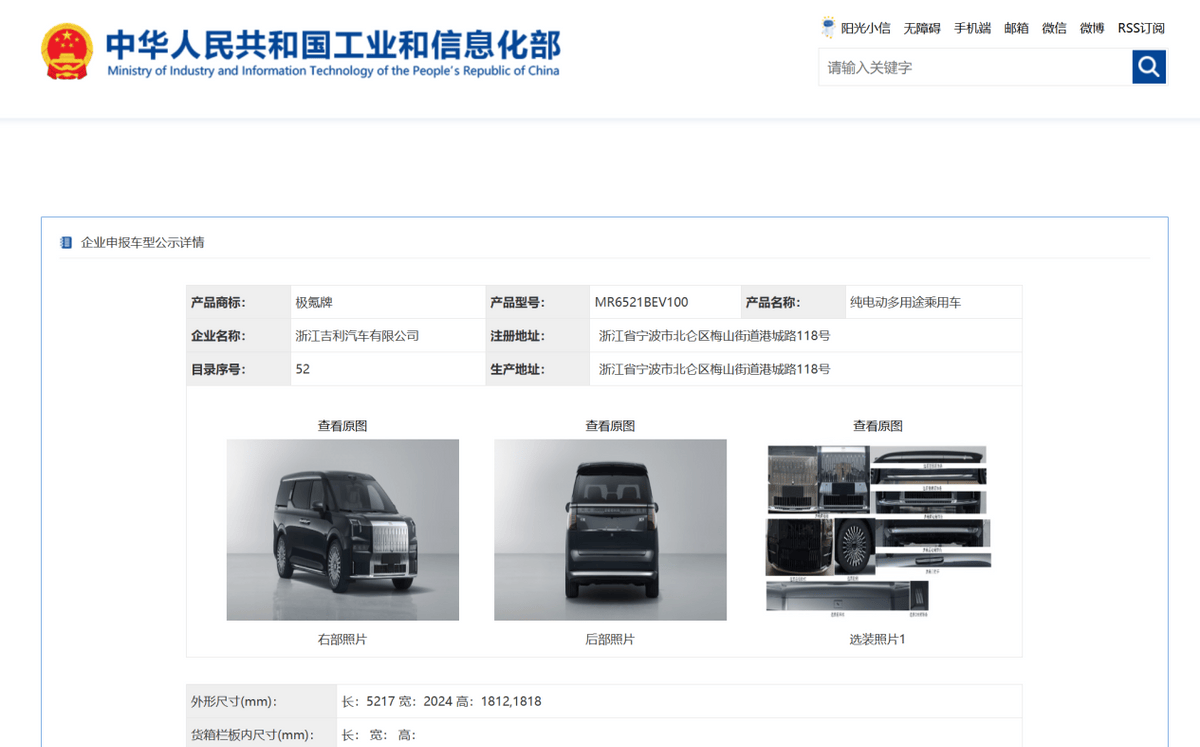Image resolution: width=1200 pixels, height=747 pixels.
Task: Click the 注册地址 label cell
Action: coord(536,336)
